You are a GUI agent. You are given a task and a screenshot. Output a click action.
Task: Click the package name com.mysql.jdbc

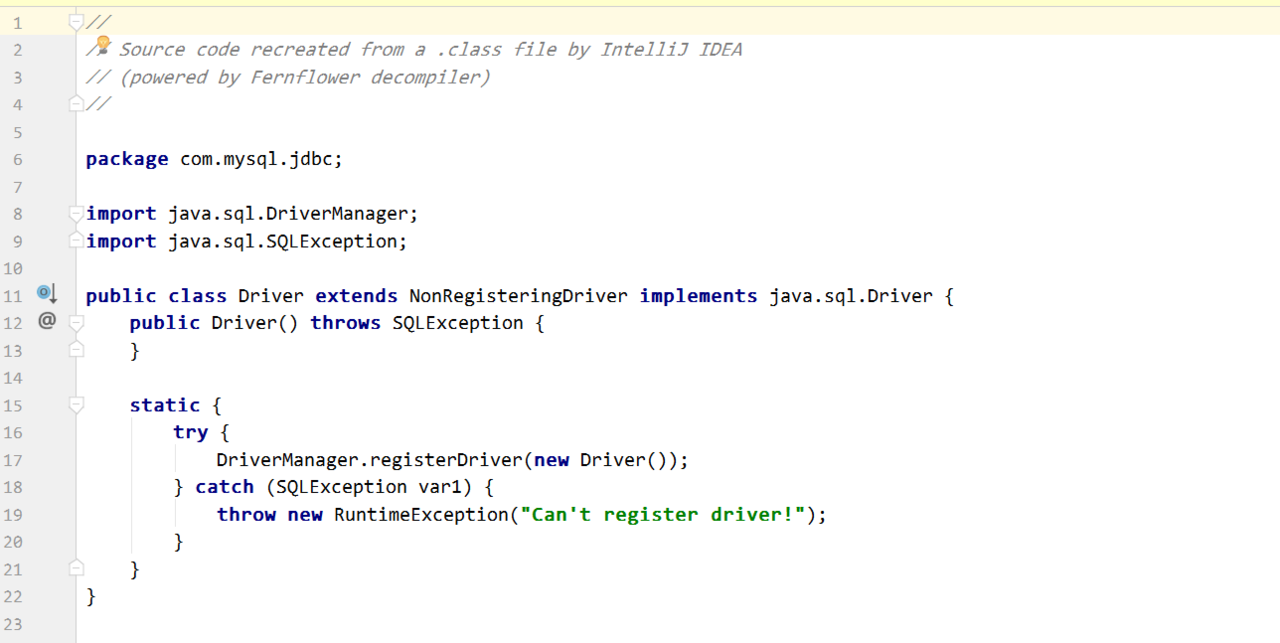coord(260,159)
